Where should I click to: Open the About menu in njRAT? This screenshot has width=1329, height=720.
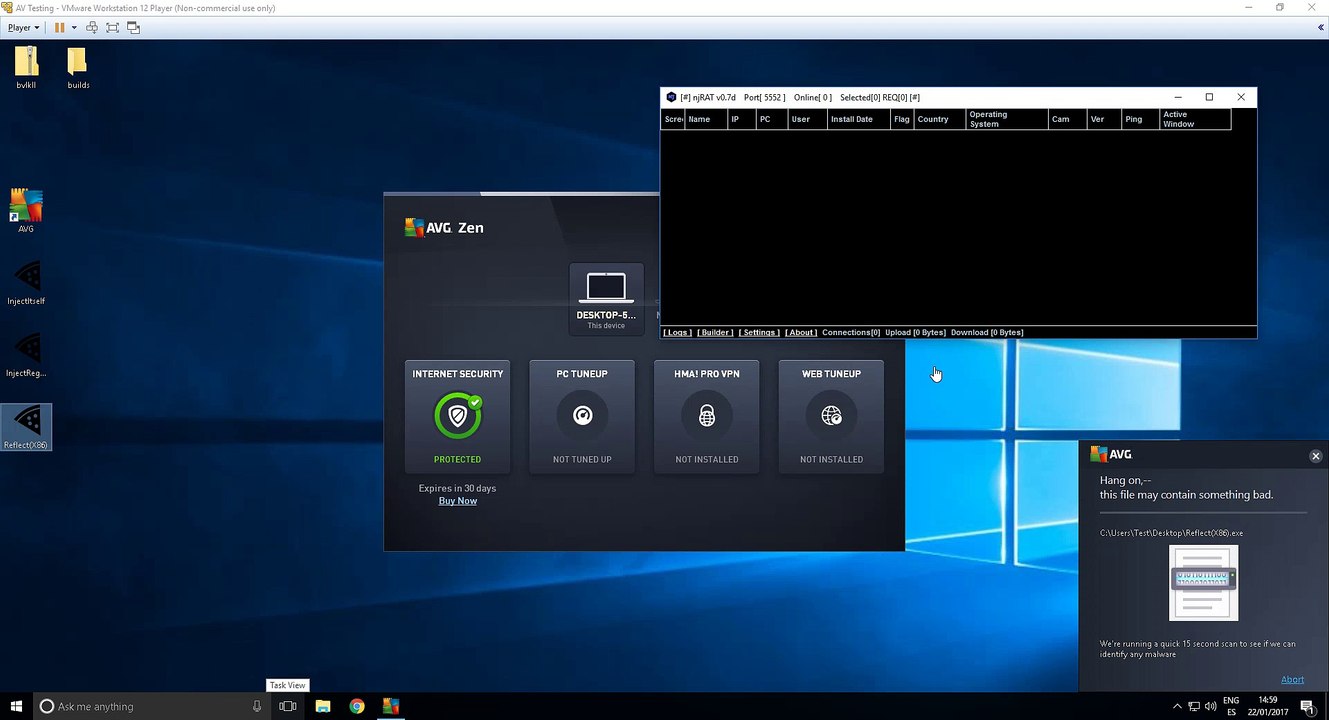[x=801, y=332]
